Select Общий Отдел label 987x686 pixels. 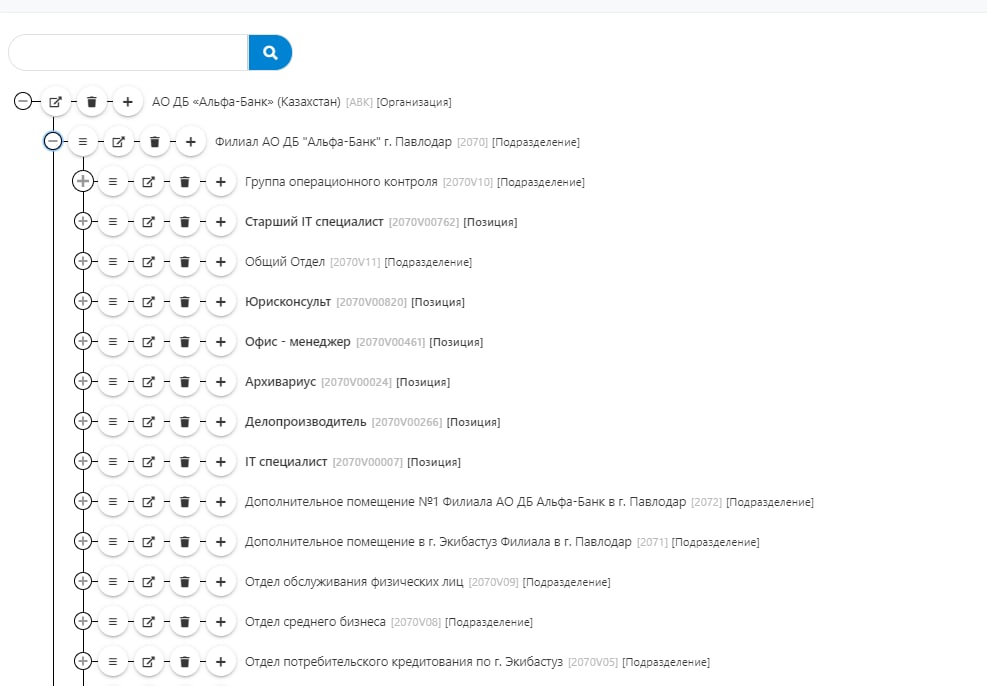285,262
